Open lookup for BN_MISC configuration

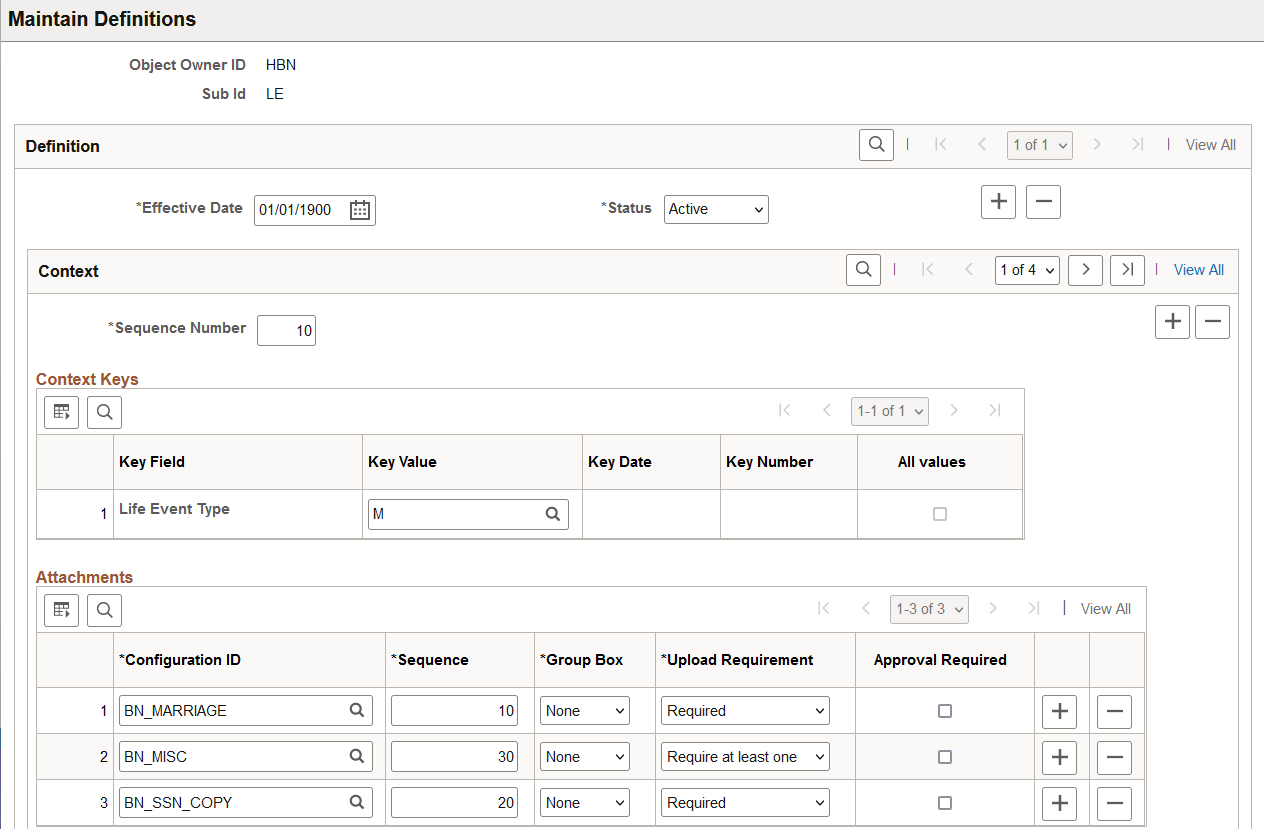[x=356, y=757]
